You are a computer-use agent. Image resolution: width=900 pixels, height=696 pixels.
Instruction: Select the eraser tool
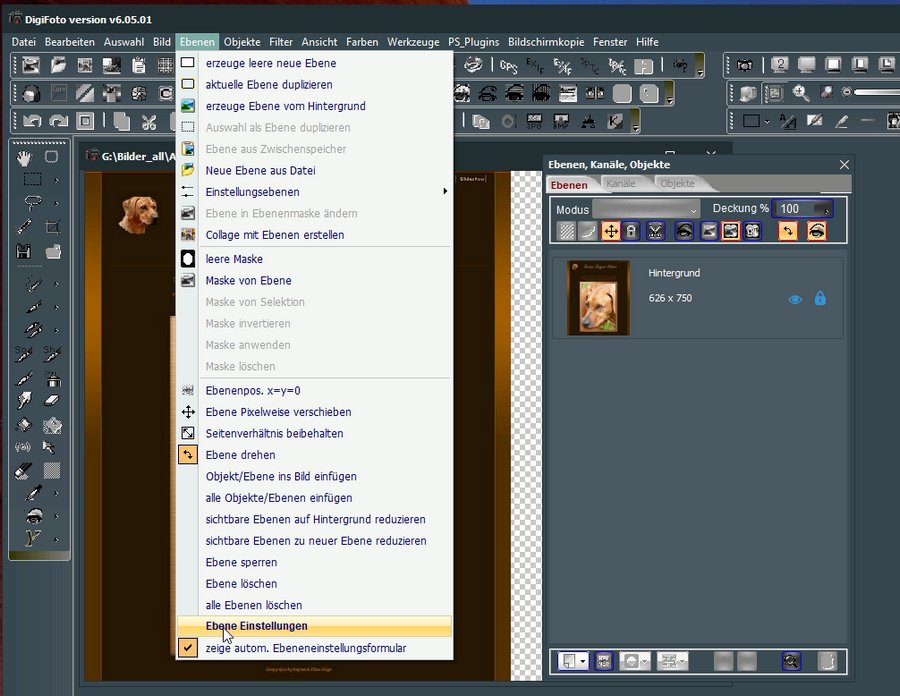[x=52, y=400]
